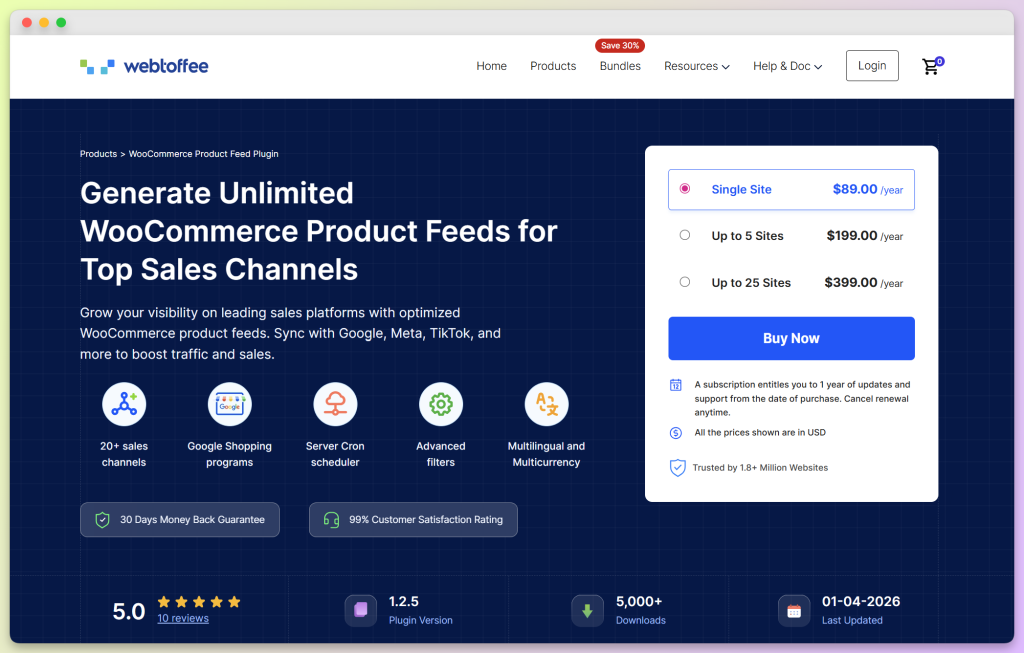Go to the Bundles menu item
Viewport: 1024px width, 653px height.
pyautogui.click(x=620, y=66)
